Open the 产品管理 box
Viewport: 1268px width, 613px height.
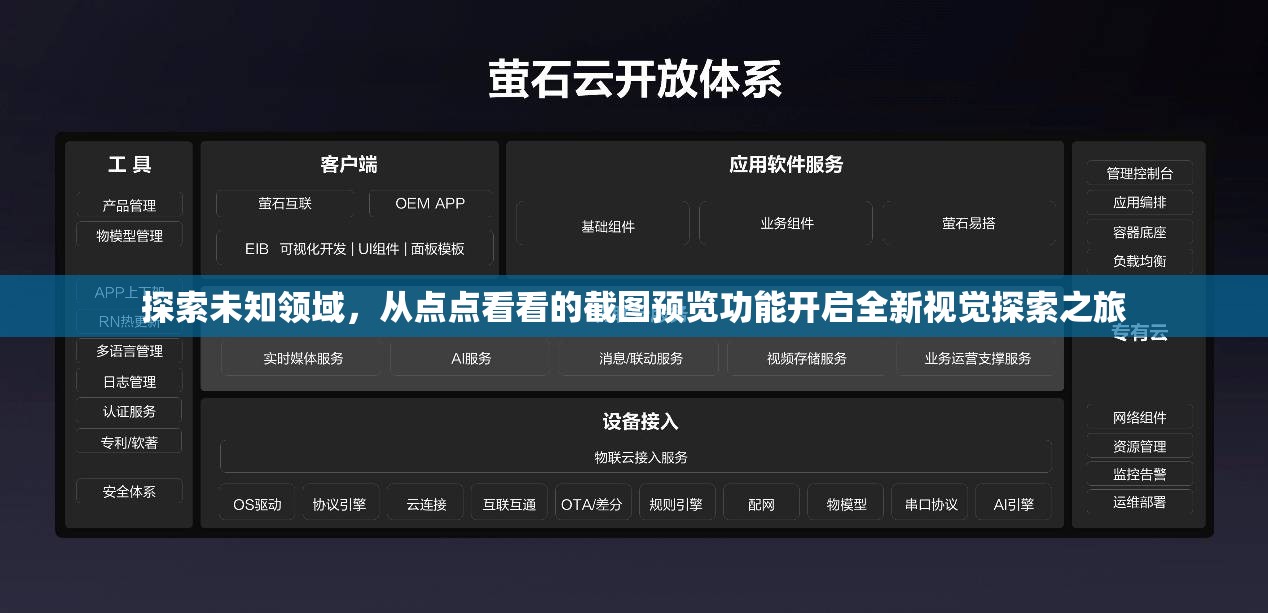pos(129,205)
